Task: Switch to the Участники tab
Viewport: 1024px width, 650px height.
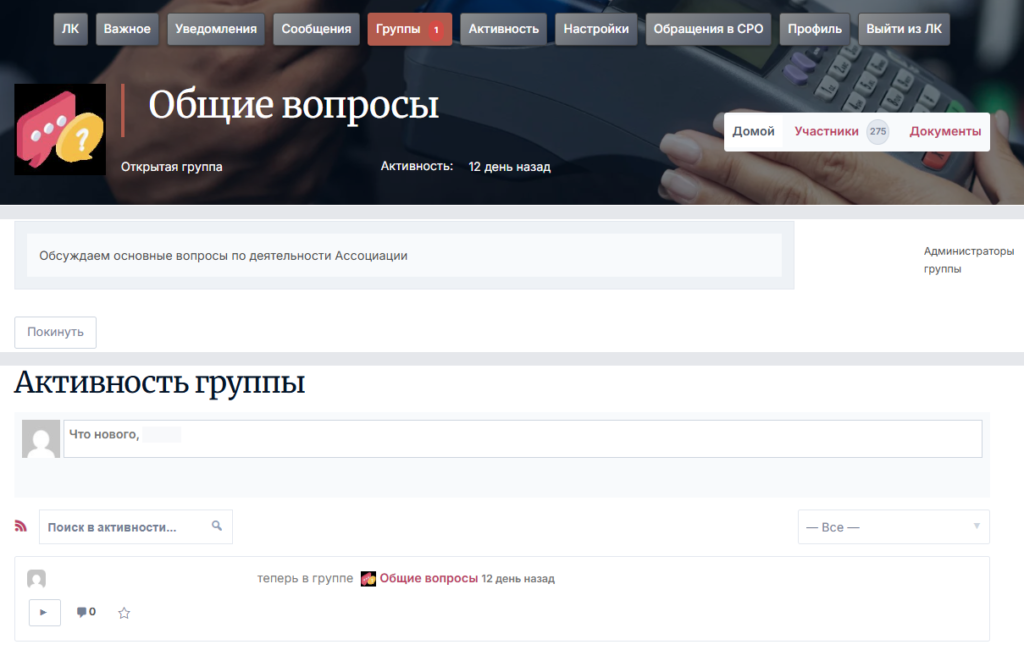Action: click(x=827, y=132)
